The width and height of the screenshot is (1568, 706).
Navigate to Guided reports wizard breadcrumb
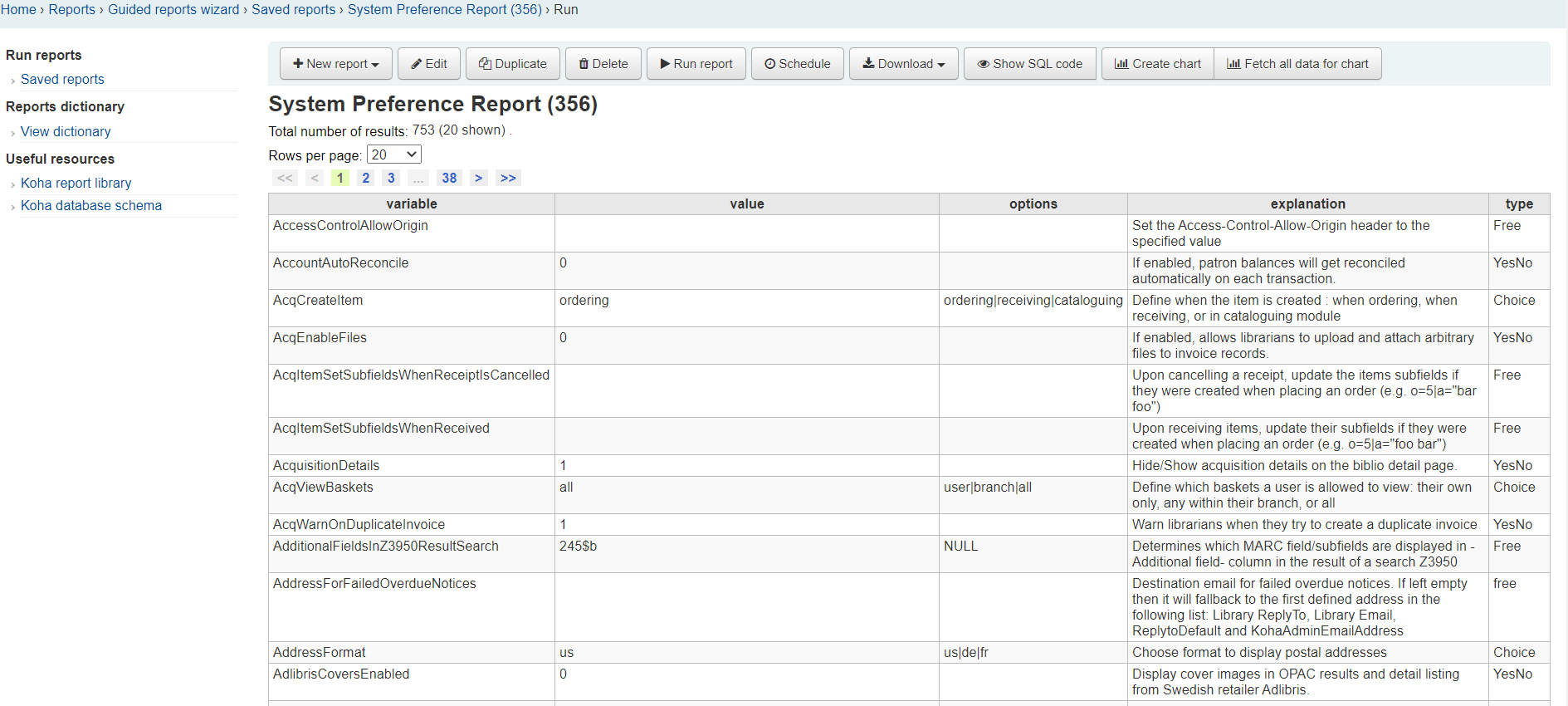[173, 10]
